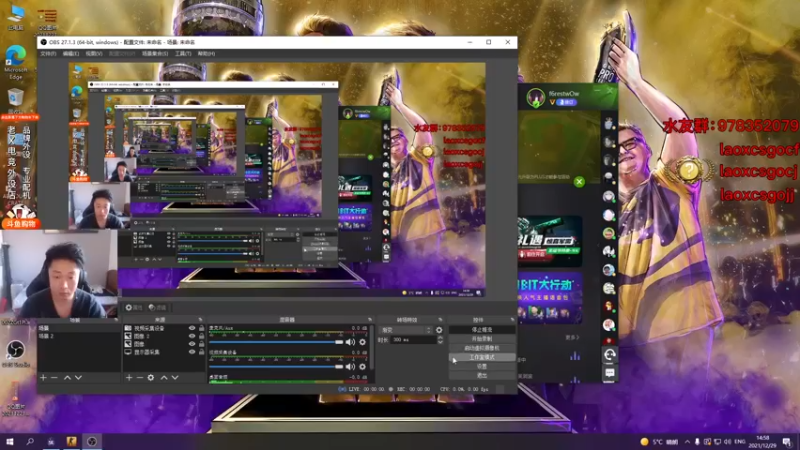Open the Recycle Bin desktop icon

(16, 100)
